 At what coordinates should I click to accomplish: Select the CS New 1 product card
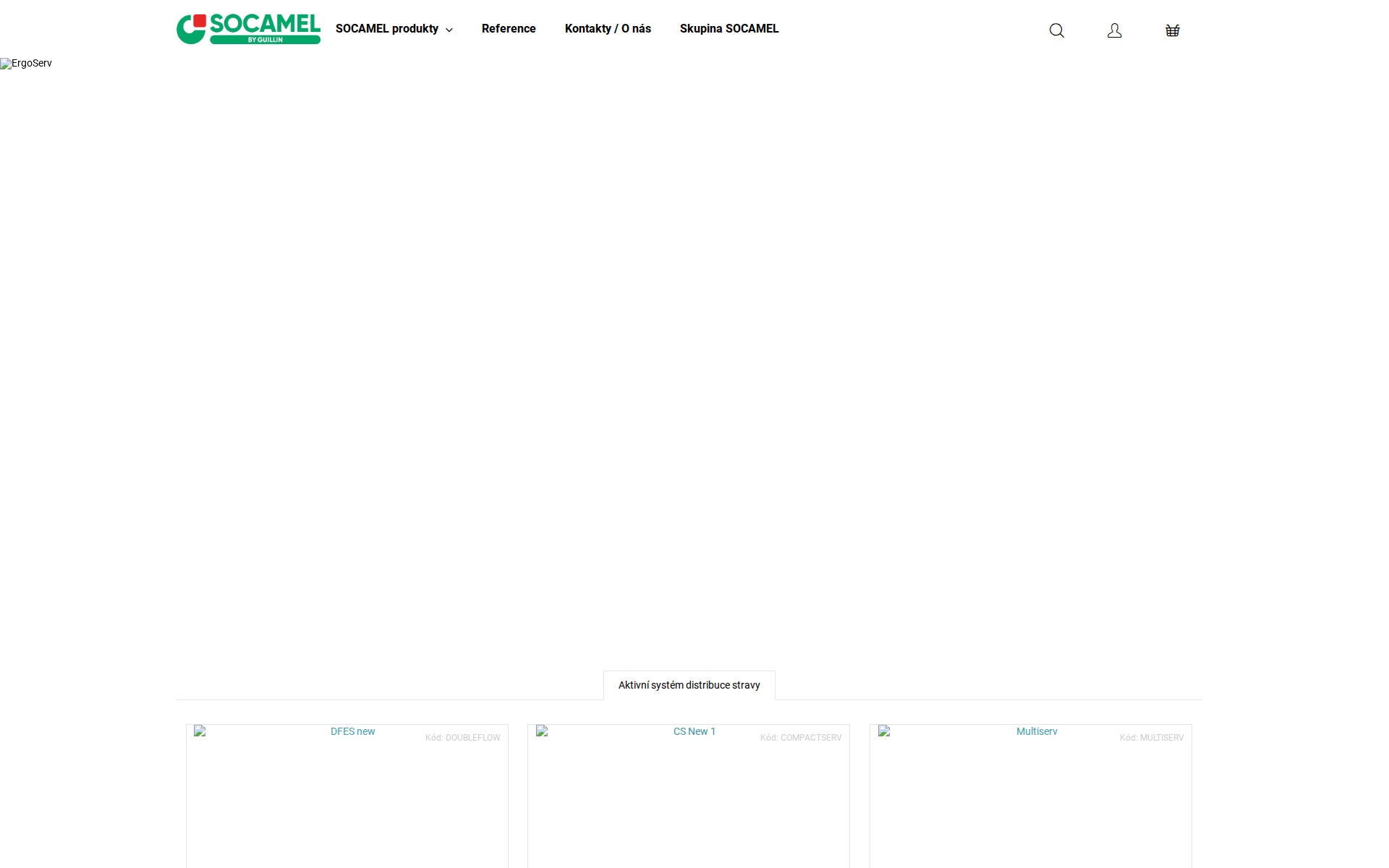click(688, 796)
